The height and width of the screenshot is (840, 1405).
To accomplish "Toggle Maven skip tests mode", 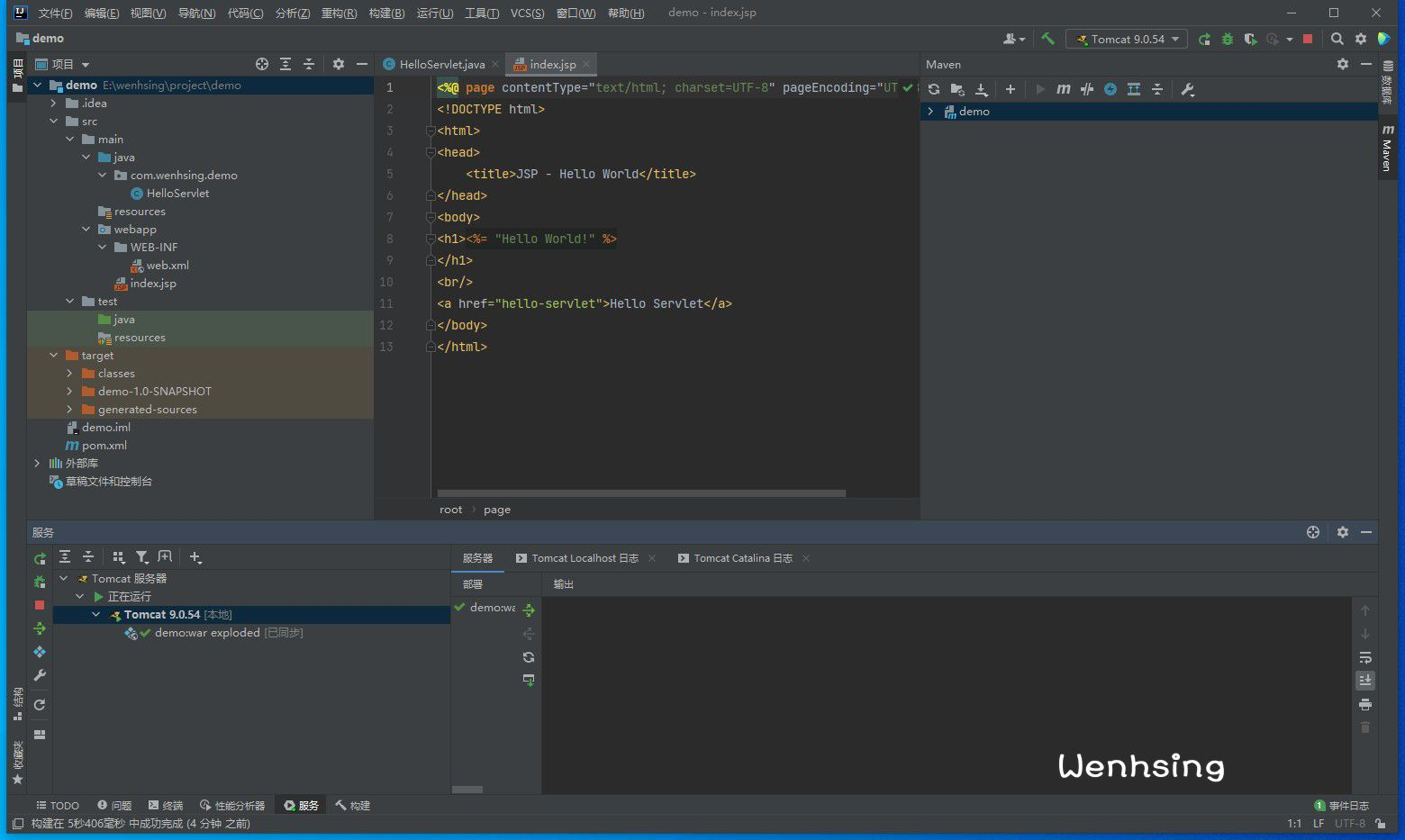I will [x=1110, y=89].
